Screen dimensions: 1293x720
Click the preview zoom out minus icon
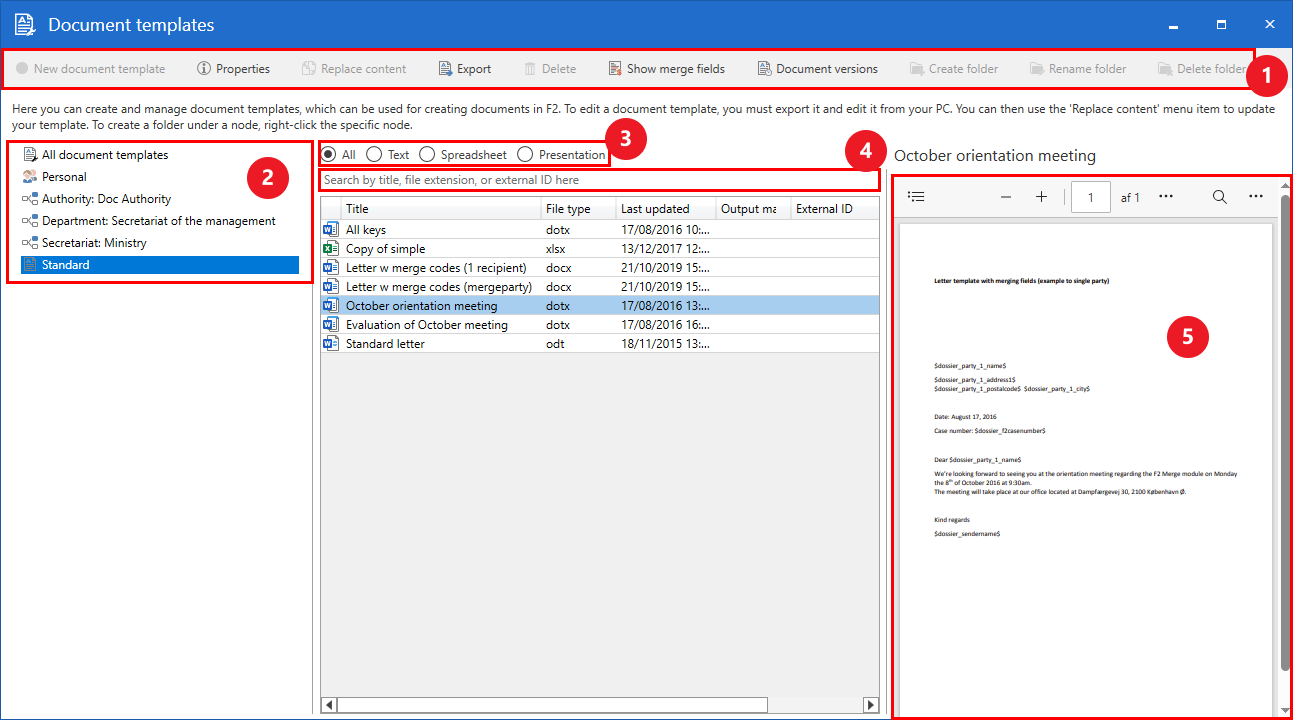point(1006,197)
